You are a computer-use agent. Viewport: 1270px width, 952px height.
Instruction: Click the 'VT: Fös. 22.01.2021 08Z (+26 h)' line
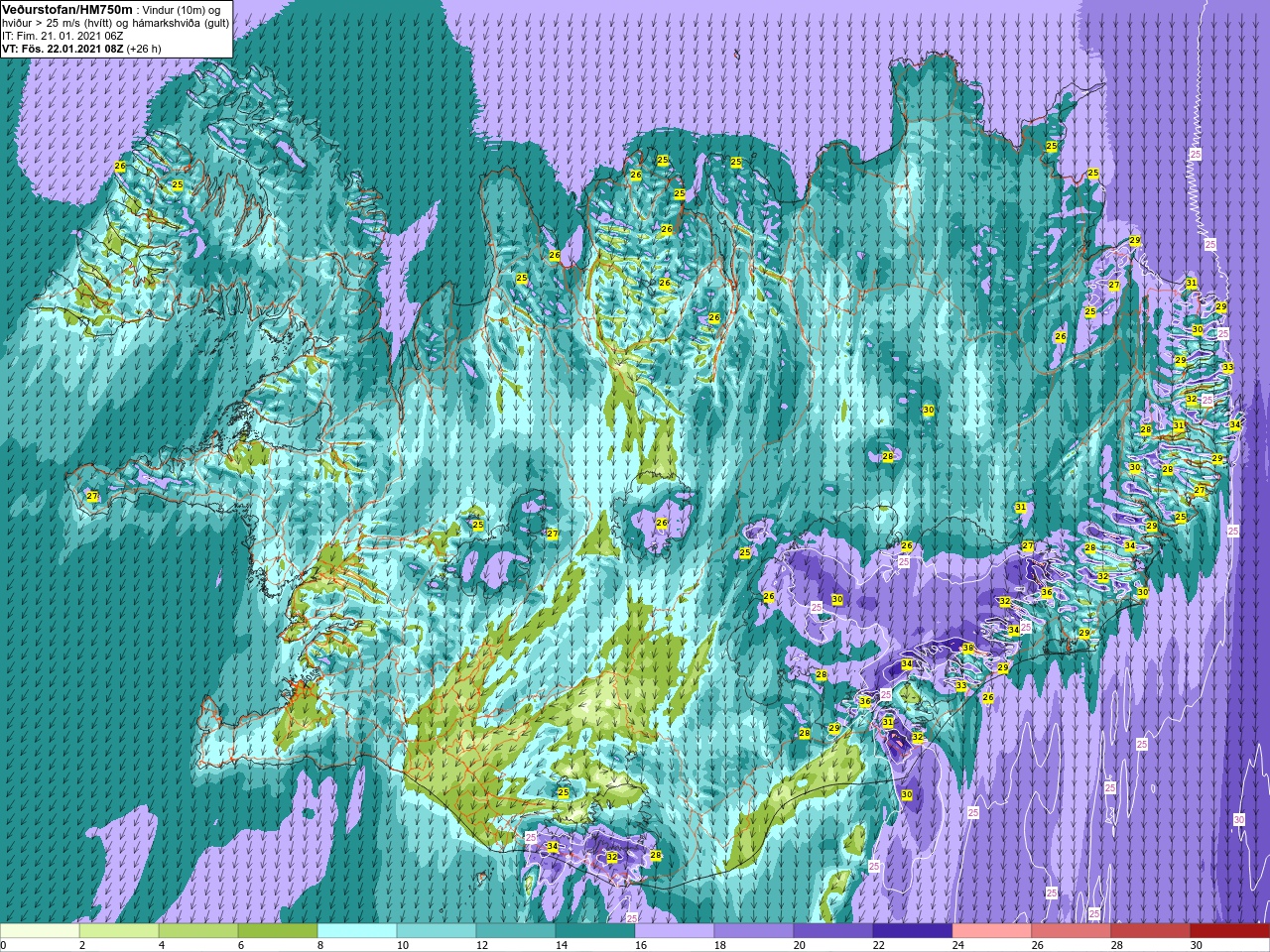point(81,48)
